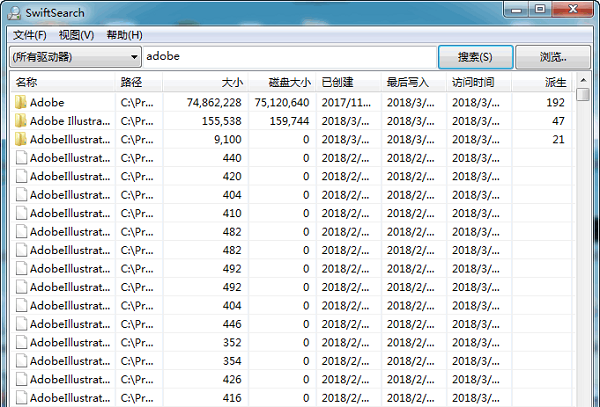The height and width of the screenshot is (407, 600).
Task: Sort by 已创建 column header
Action: coord(349,82)
